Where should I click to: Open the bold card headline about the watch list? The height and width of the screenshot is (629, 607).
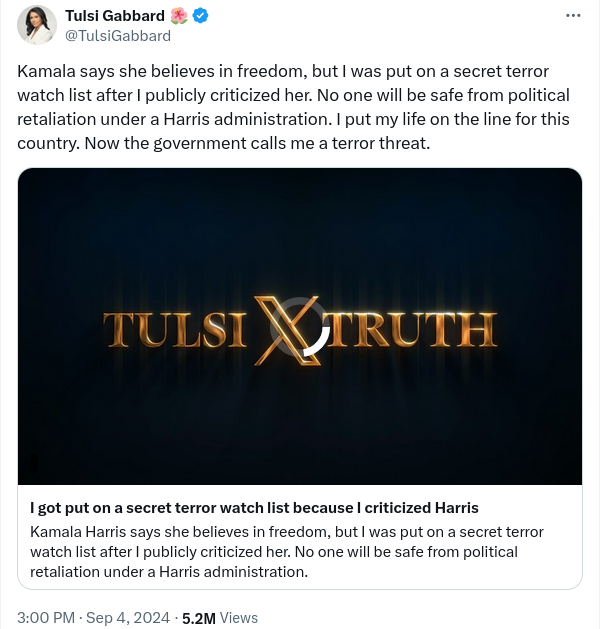[254, 507]
